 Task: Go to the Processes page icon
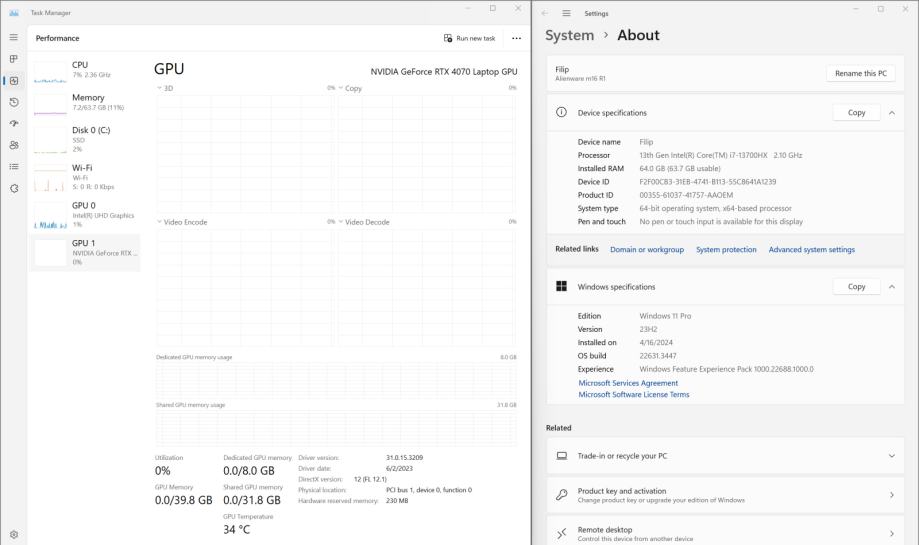pyautogui.click(x=13, y=59)
